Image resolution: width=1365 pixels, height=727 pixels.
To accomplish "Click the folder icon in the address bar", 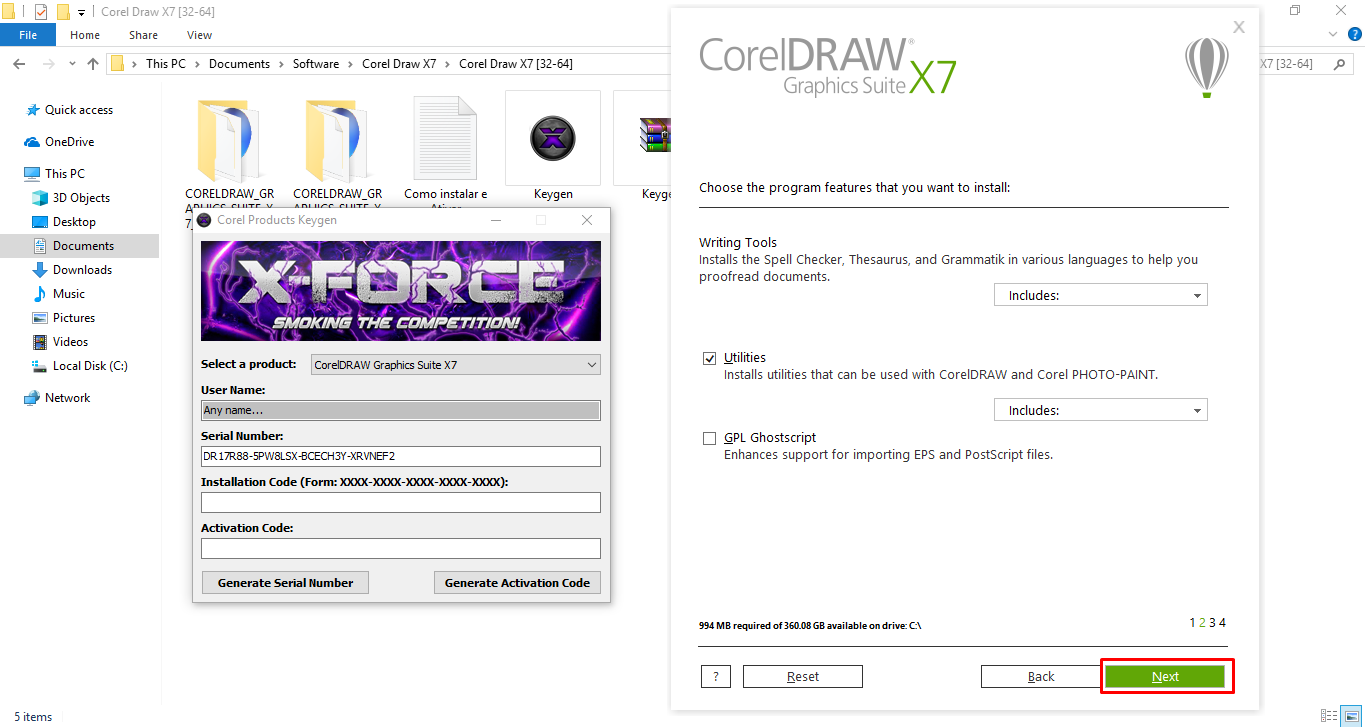I will tap(118, 64).
